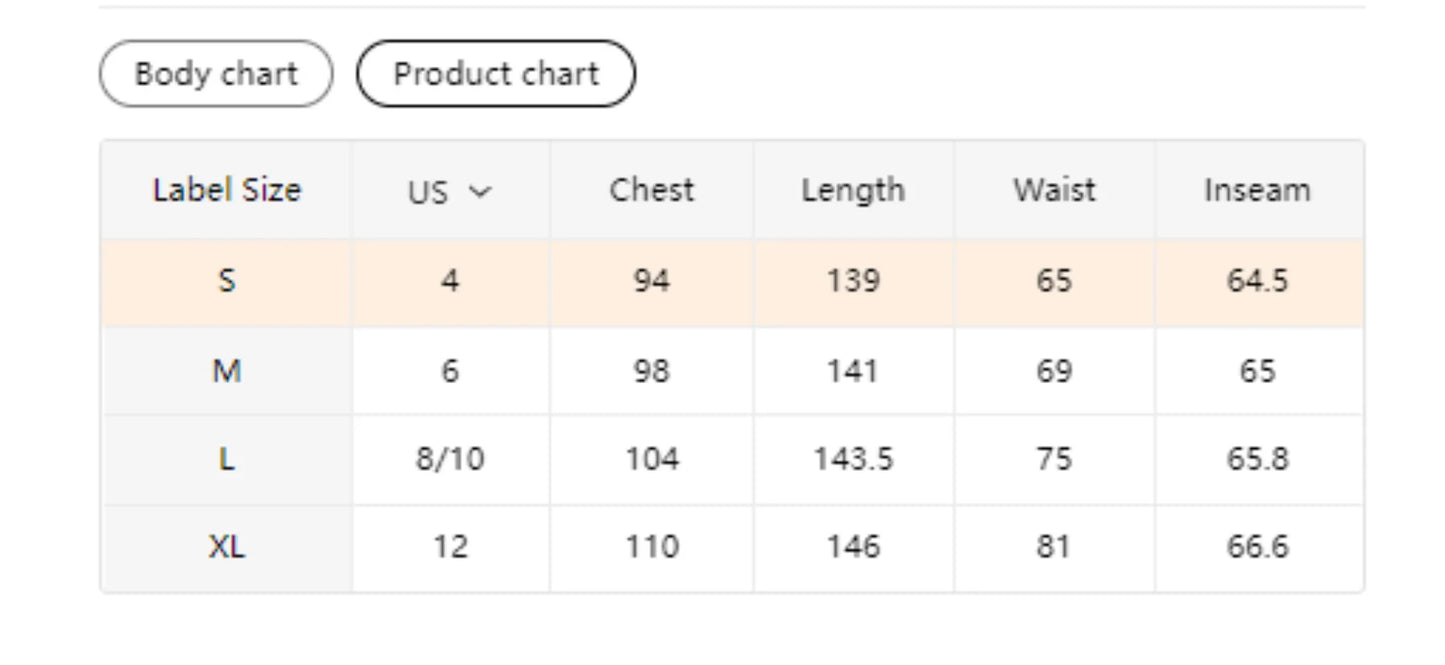Switch to the Body chart tab
The height and width of the screenshot is (665, 1445).
tap(216, 74)
